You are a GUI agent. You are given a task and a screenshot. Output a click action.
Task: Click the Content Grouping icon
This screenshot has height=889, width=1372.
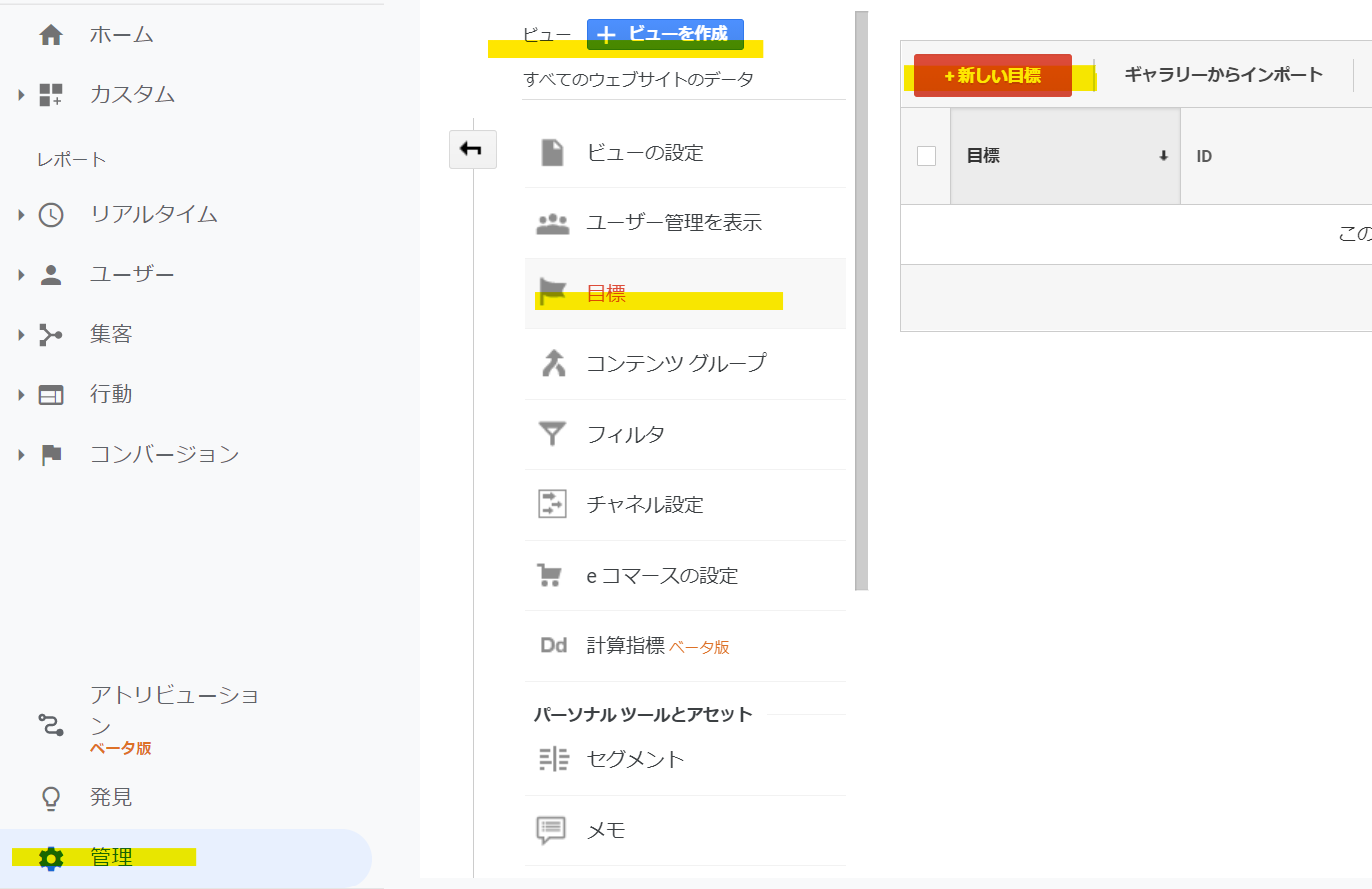[553, 363]
